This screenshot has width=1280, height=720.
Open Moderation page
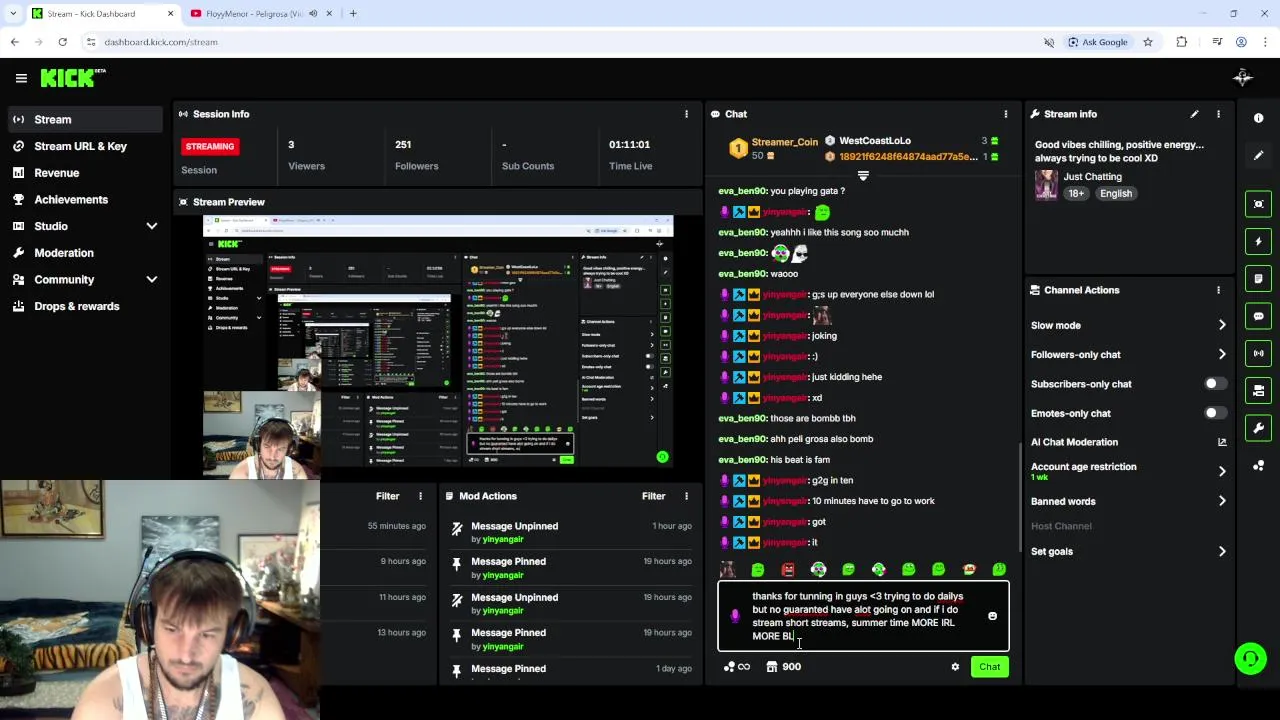pyautogui.click(x=85, y=253)
